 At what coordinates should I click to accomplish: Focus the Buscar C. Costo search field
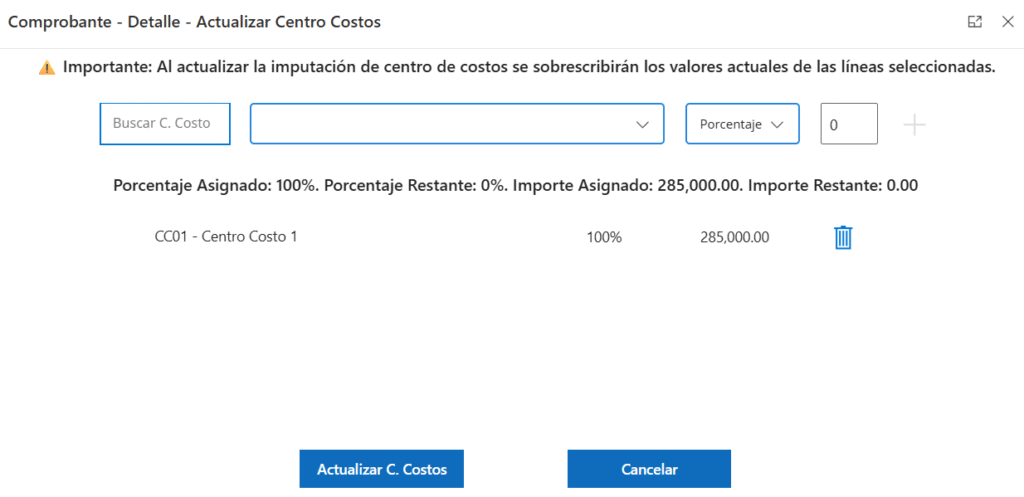pyautogui.click(x=165, y=124)
